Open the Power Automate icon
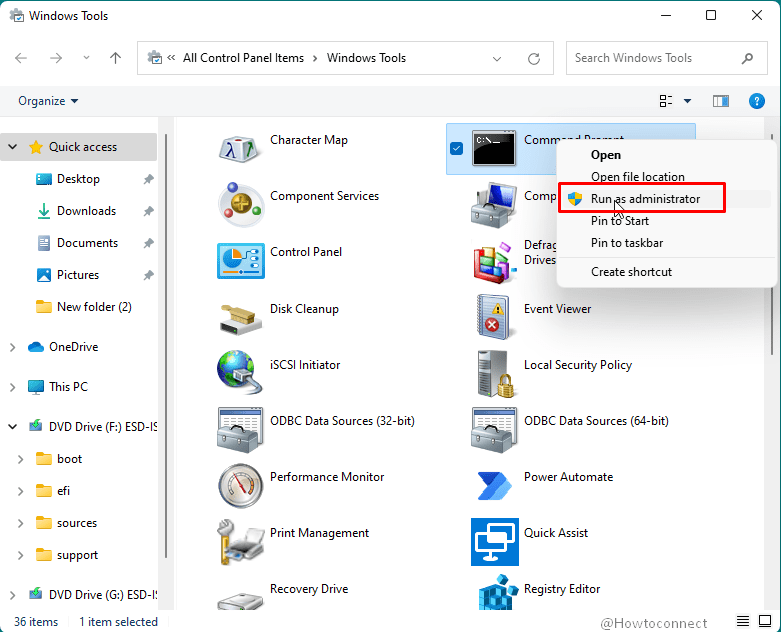This screenshot has height=632, width=781. click(494, 485)
